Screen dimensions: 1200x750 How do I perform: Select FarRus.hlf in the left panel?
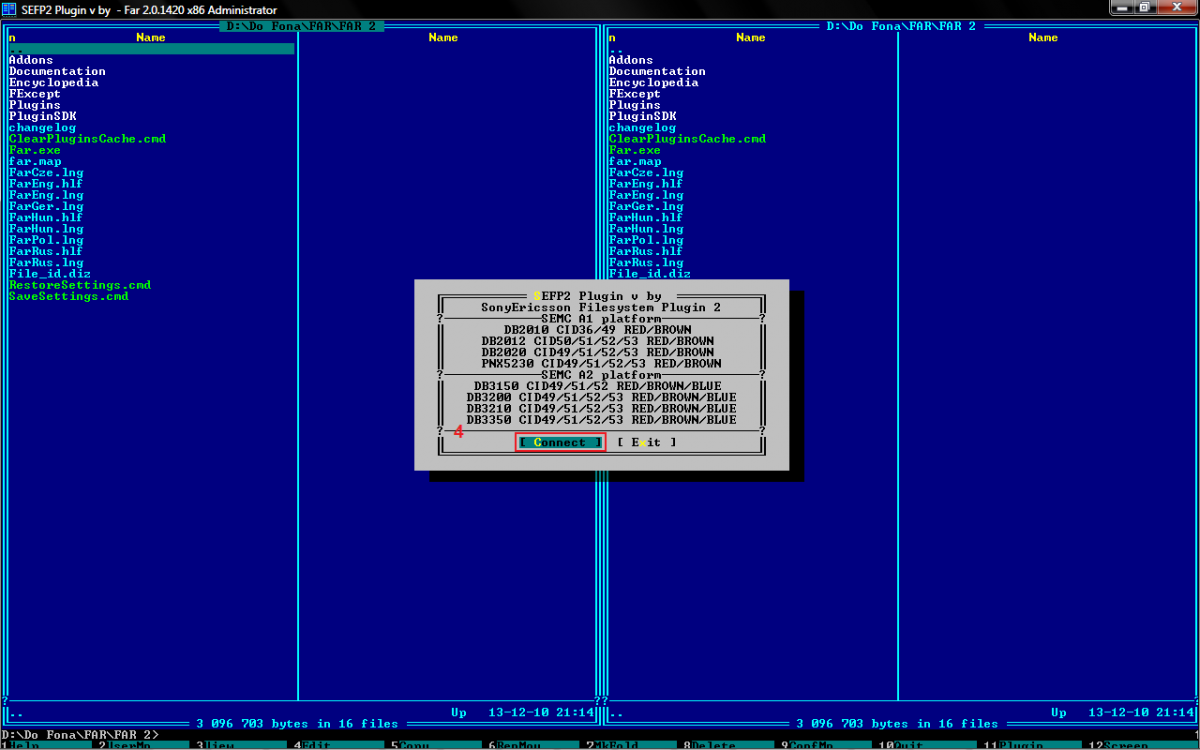pos(46,251)
